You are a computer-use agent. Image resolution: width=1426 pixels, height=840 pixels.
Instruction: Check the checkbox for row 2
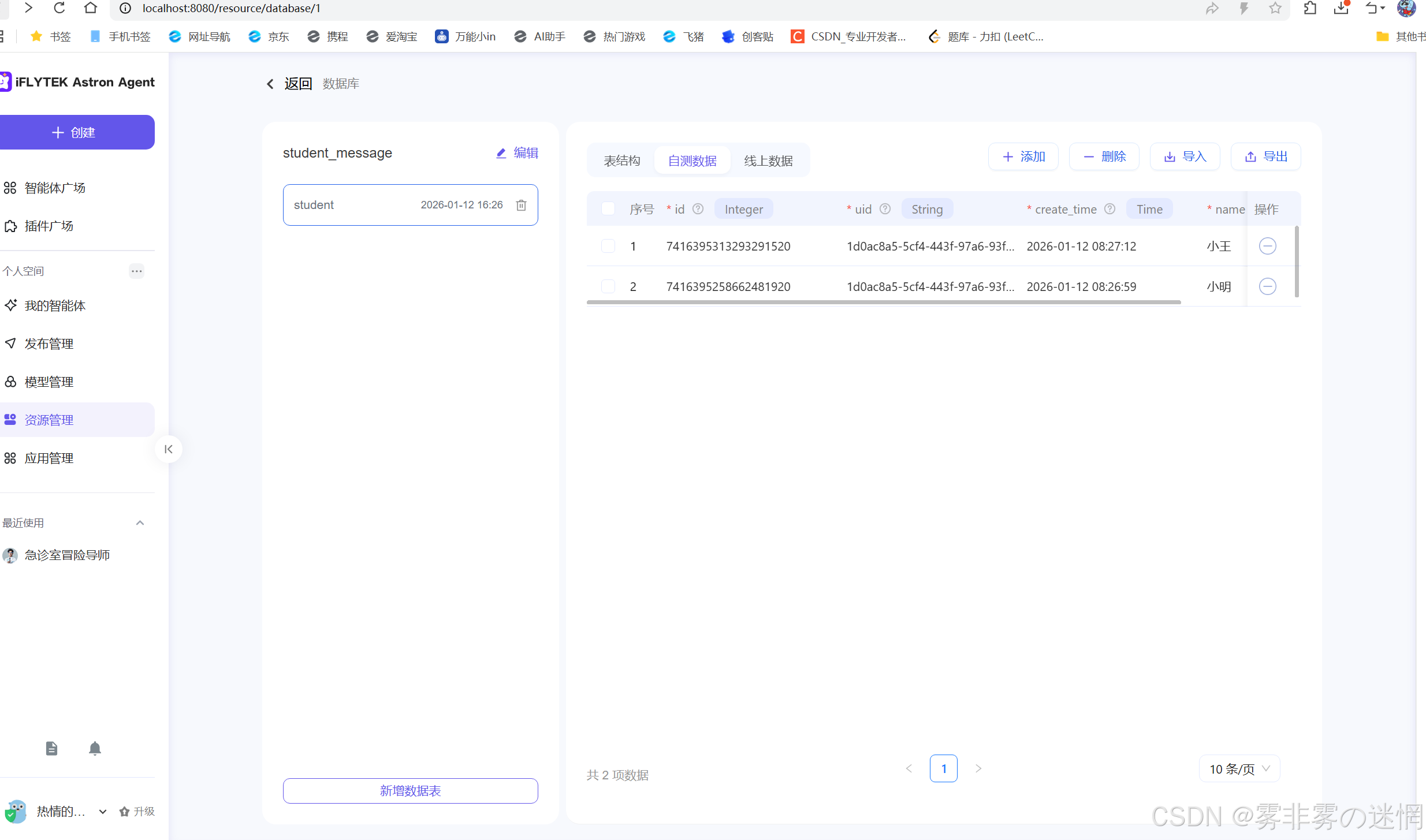[x=608, y=286]
